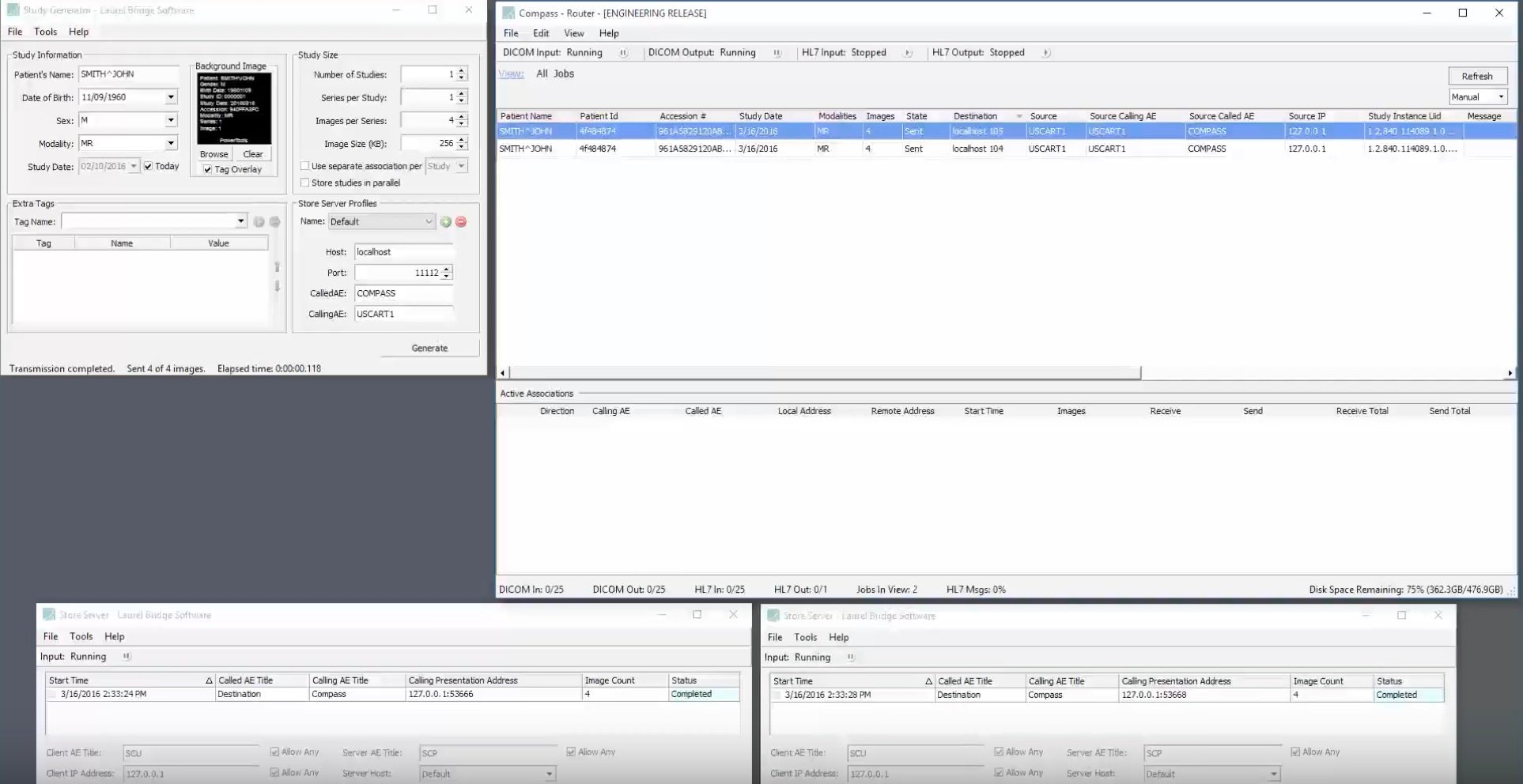The image size is (1523, 784).
Task: Click CalledAE field showing COMPASS
Action: [403, 293]
